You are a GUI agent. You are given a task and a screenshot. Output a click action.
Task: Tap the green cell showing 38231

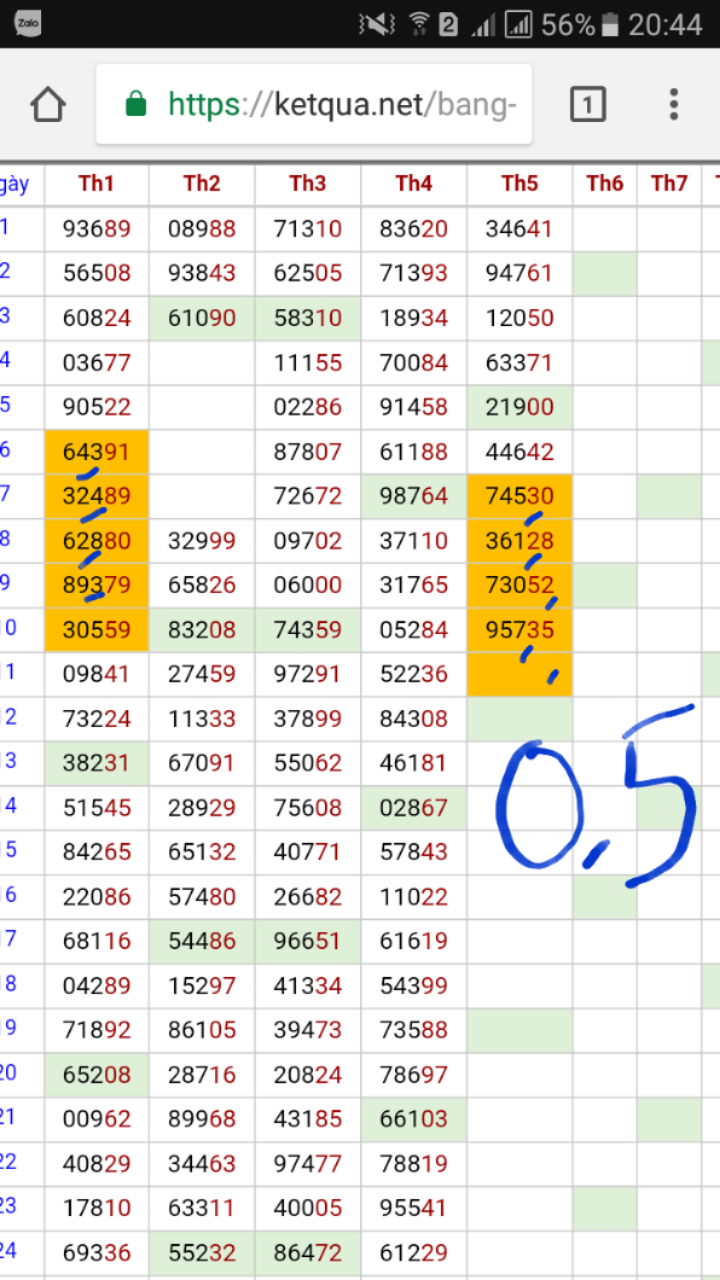(97, 763)
